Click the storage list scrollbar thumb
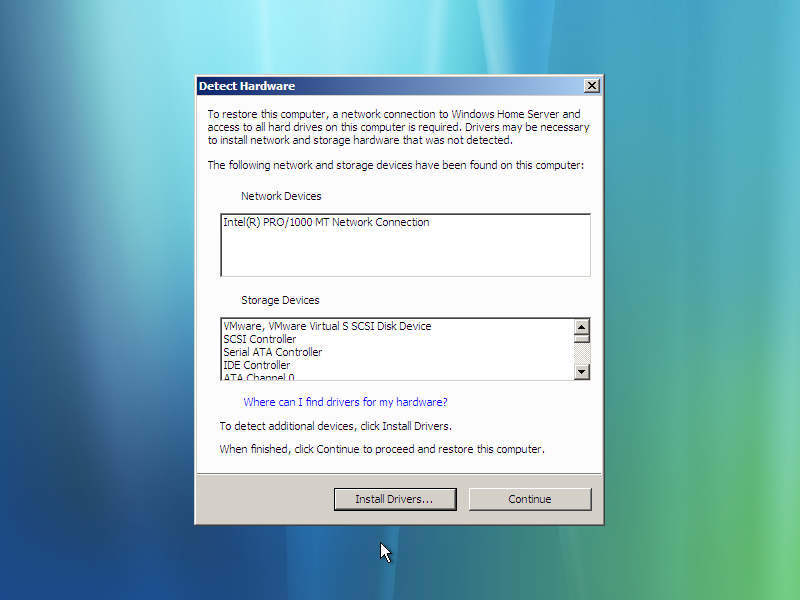This screenshot has width=800, height=600. tap(582, 338)
